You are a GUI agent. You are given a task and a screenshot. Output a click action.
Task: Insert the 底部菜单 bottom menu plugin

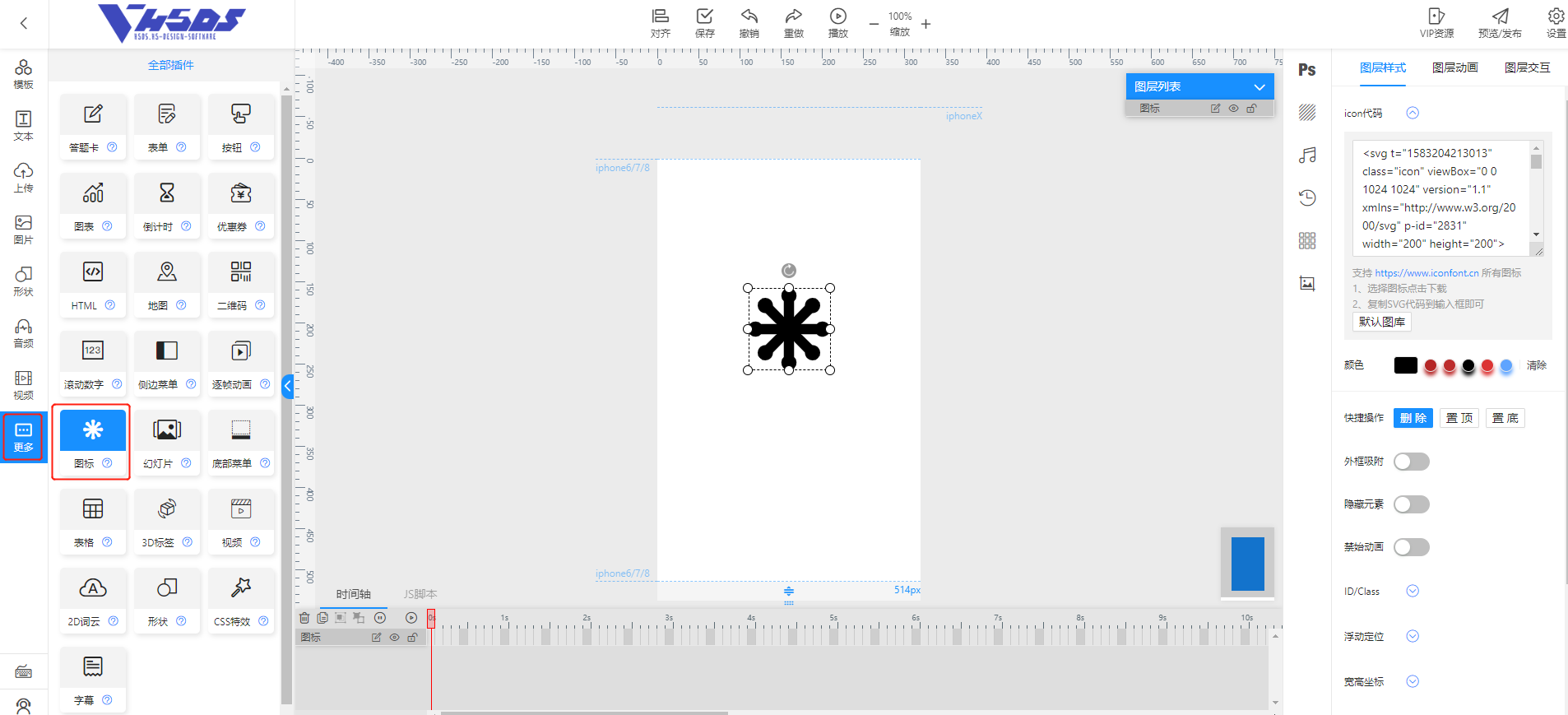click(x=241, y=442)
